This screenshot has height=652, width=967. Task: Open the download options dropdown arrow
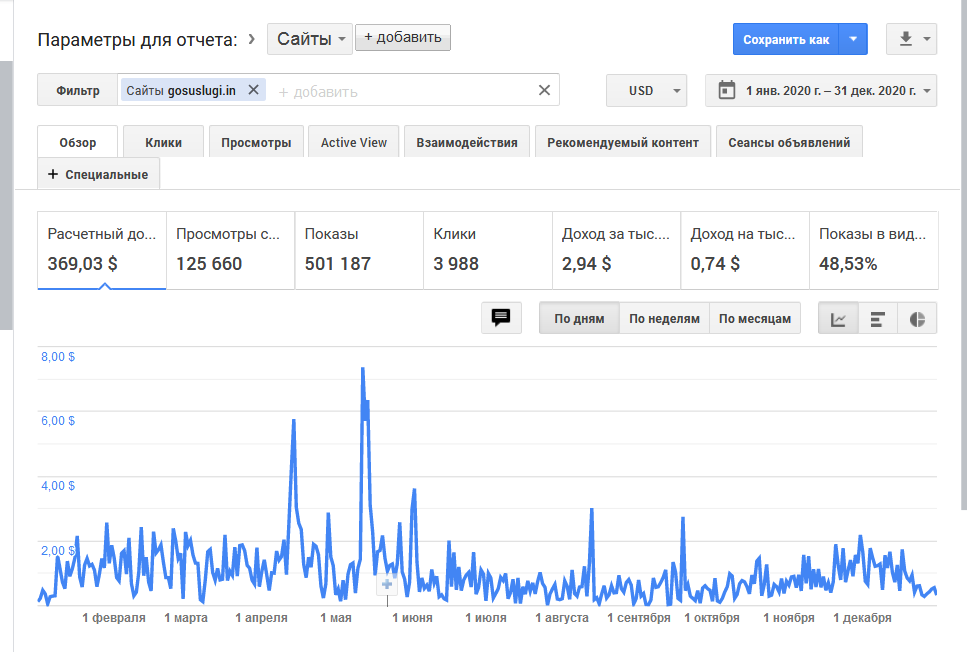pyautogui.click(x=926, y=39)
